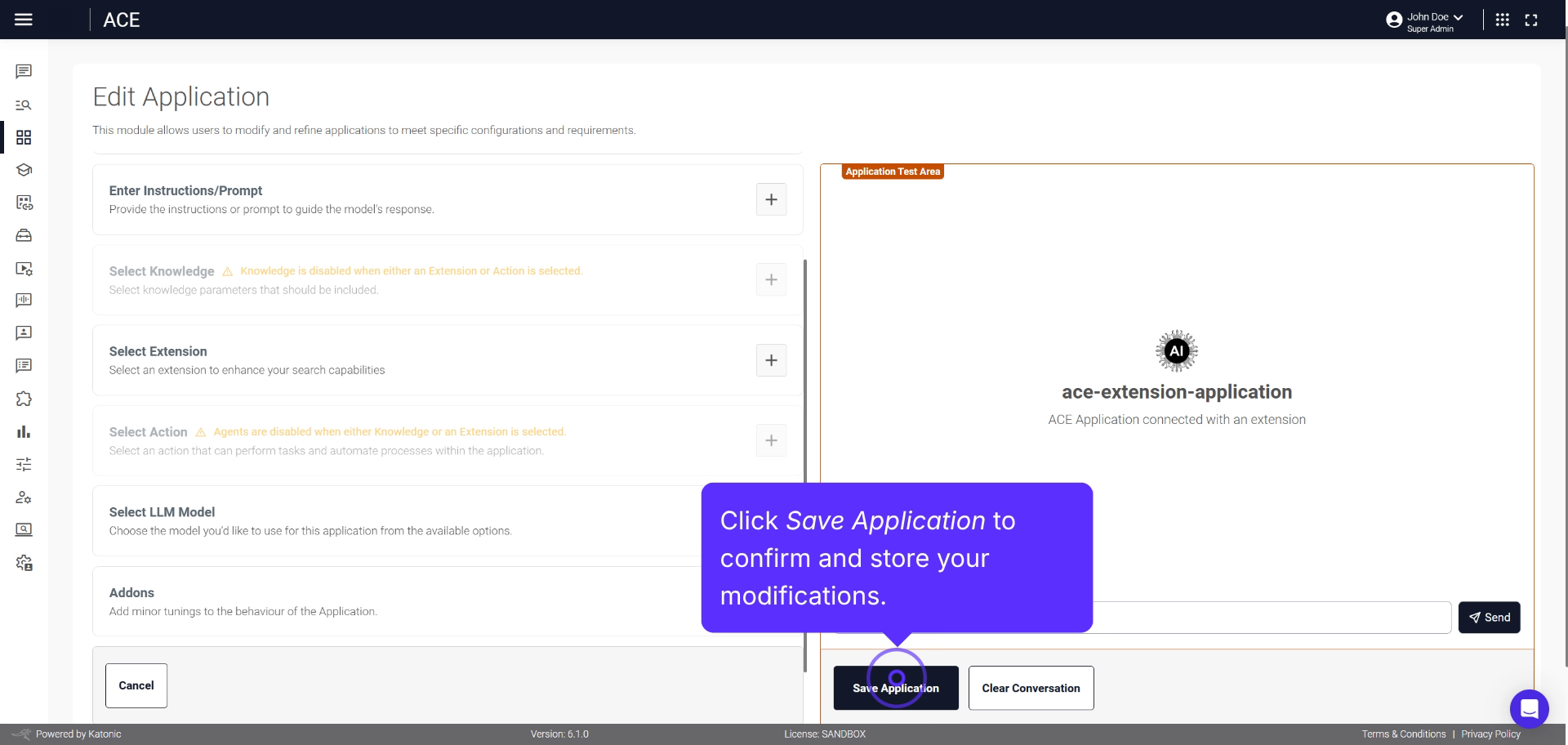Open the chat conversations icon in the sidebar
The height and width of the screenshot is (745, 1568).
[24, 71]
